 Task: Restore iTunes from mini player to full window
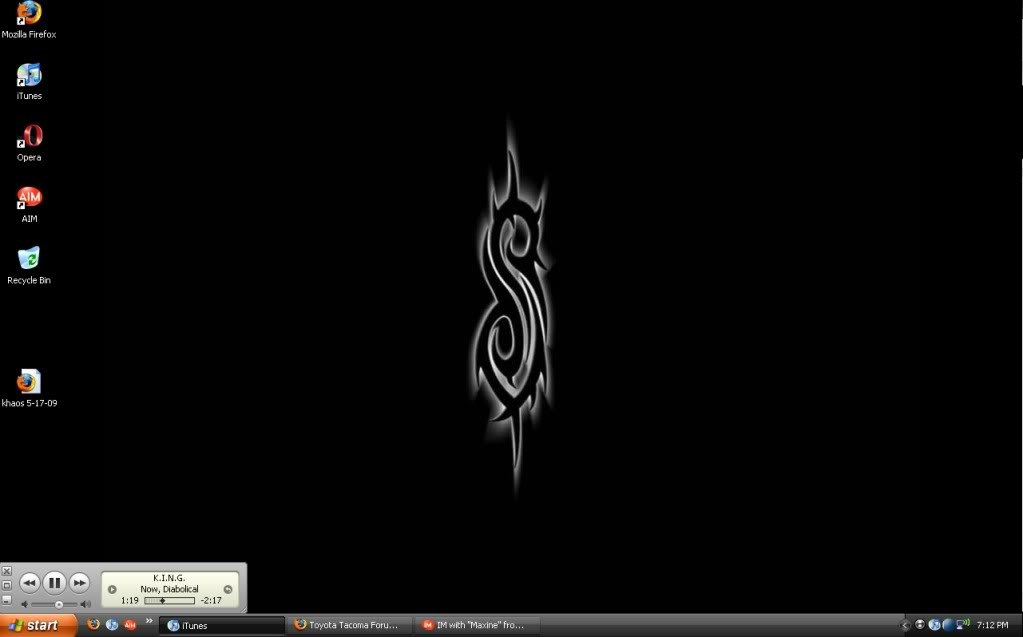pos(7,585)
